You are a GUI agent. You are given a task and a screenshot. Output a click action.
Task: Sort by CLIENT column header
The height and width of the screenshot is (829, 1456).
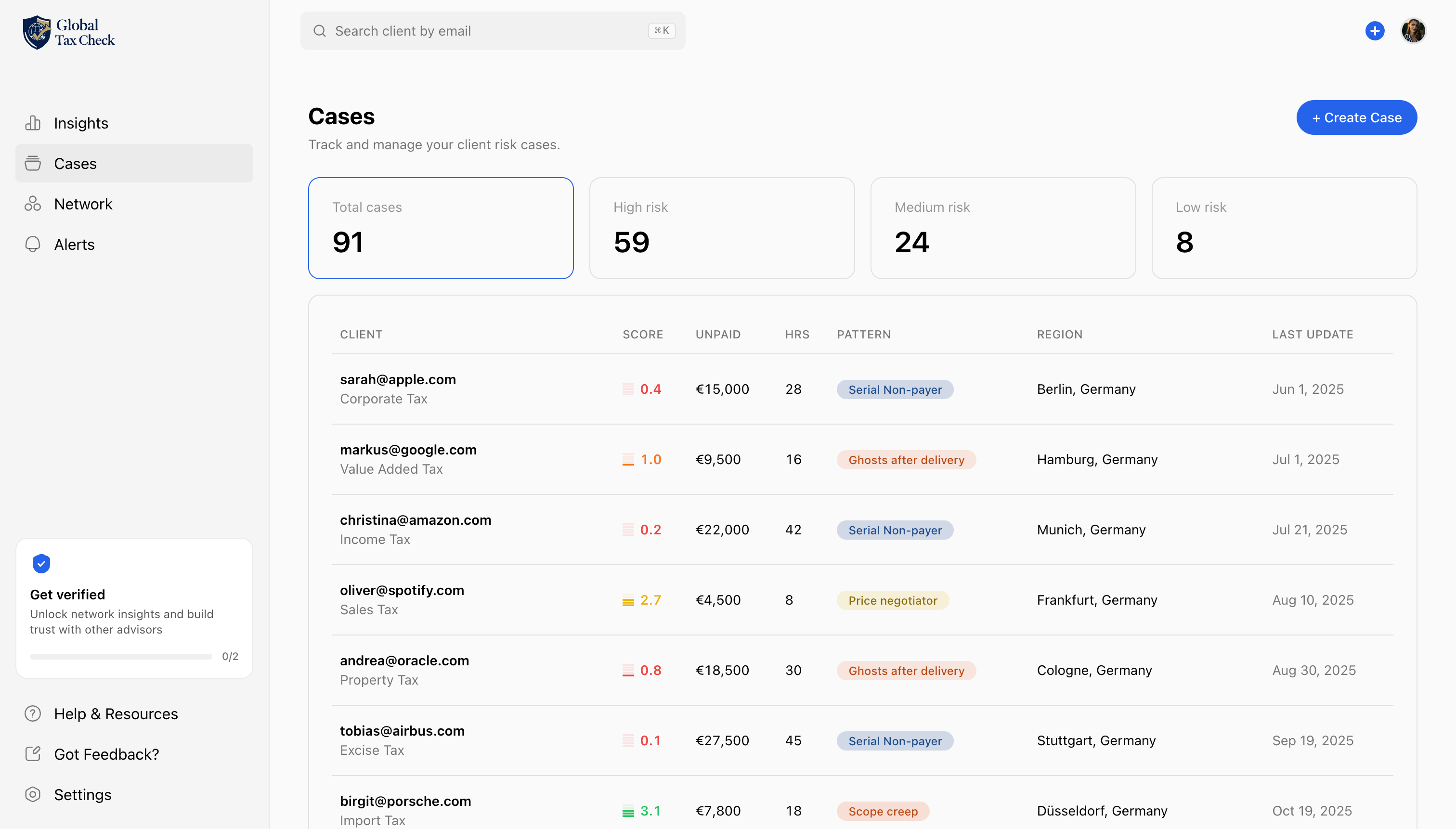click(x=361, y=334)
